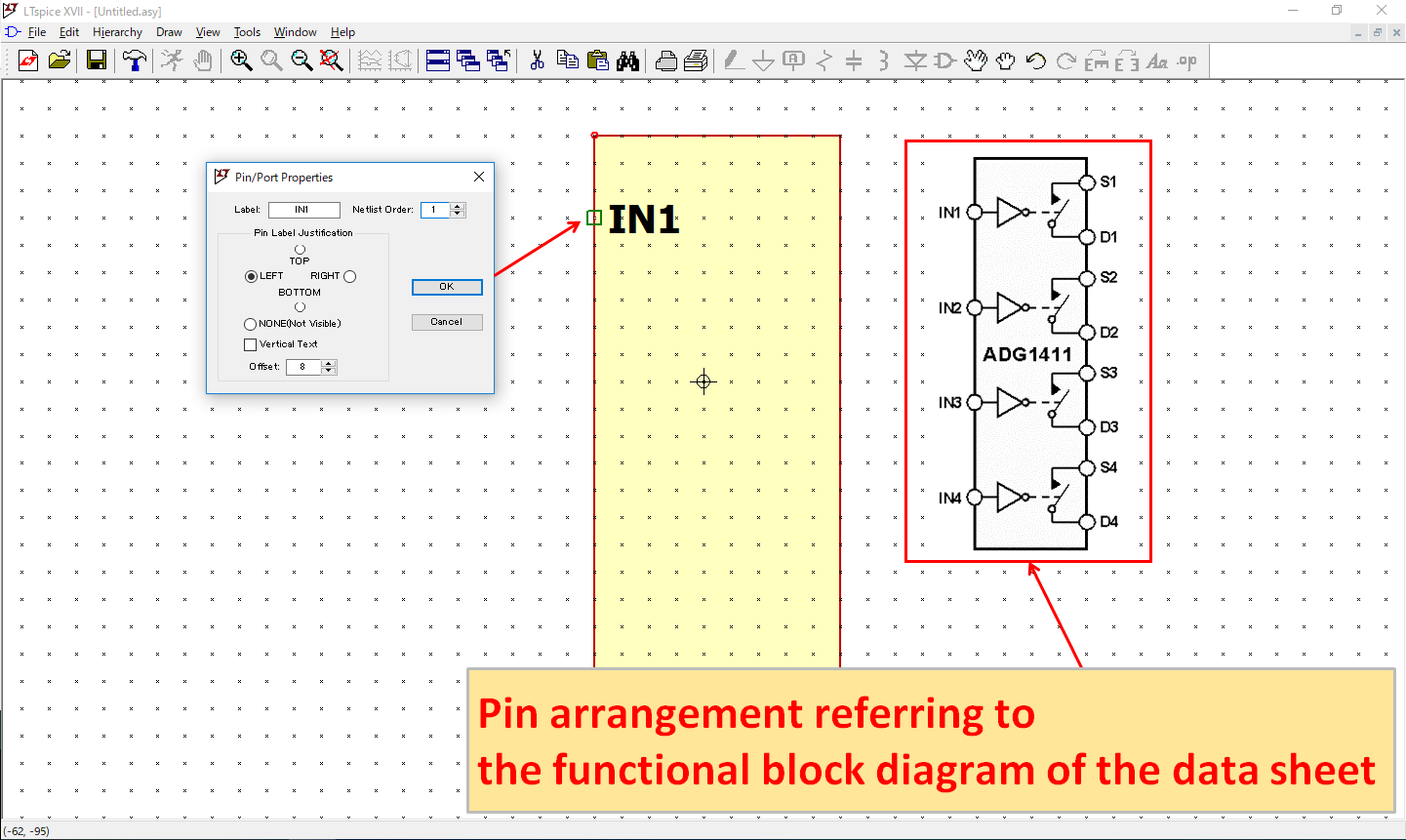The height and width of the screenshot is (840, 1406).
Task: Confirm pin properties with OK button
Action: click(447, 286)
